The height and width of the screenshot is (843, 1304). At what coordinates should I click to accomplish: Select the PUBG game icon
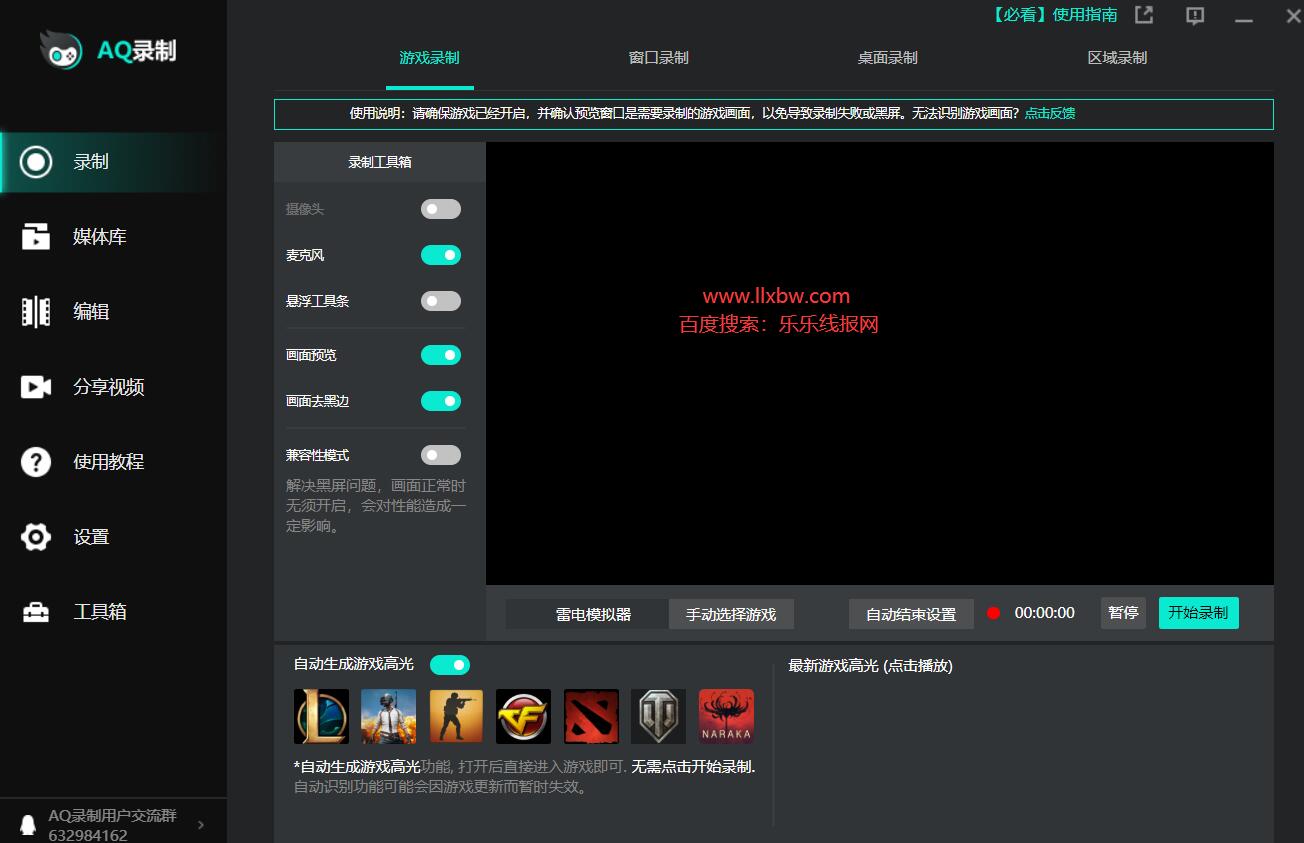point(389,716)
